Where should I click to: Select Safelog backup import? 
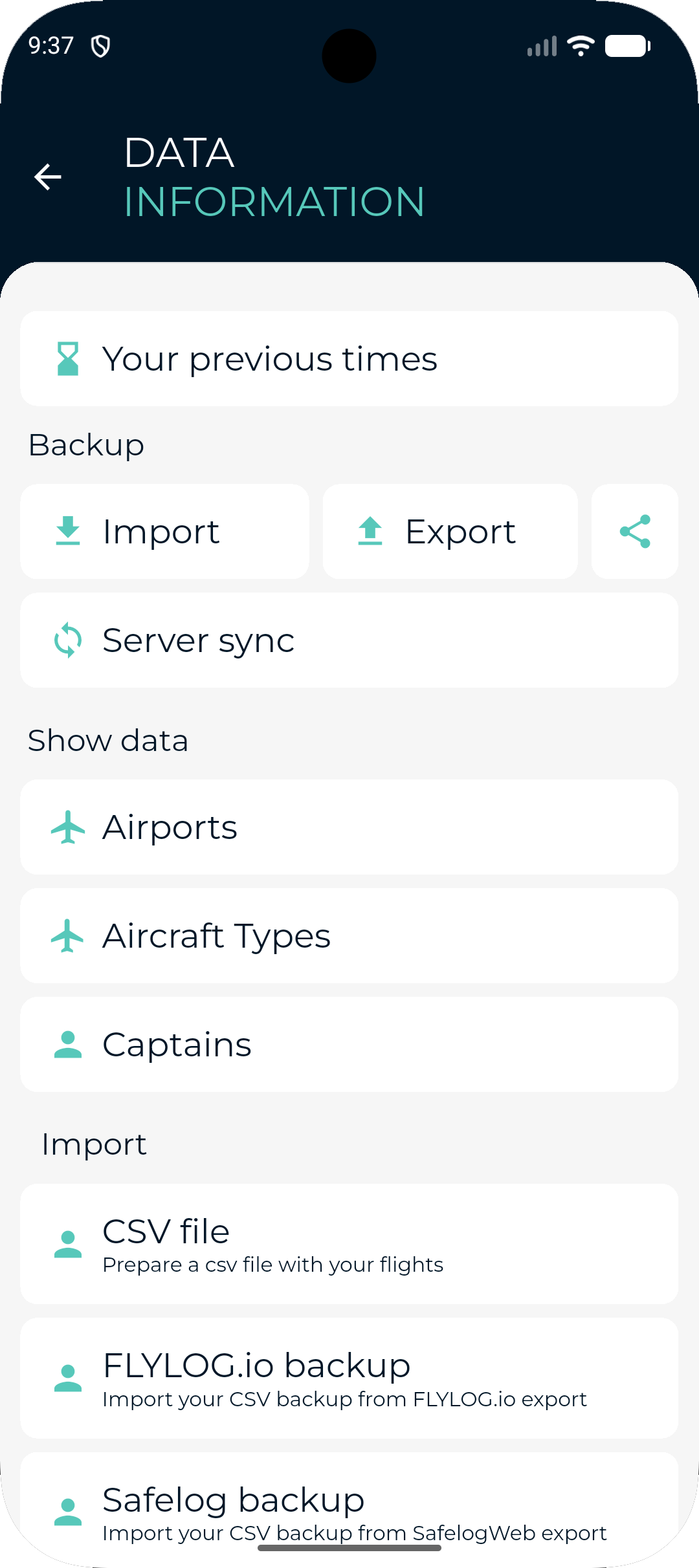349,1510
